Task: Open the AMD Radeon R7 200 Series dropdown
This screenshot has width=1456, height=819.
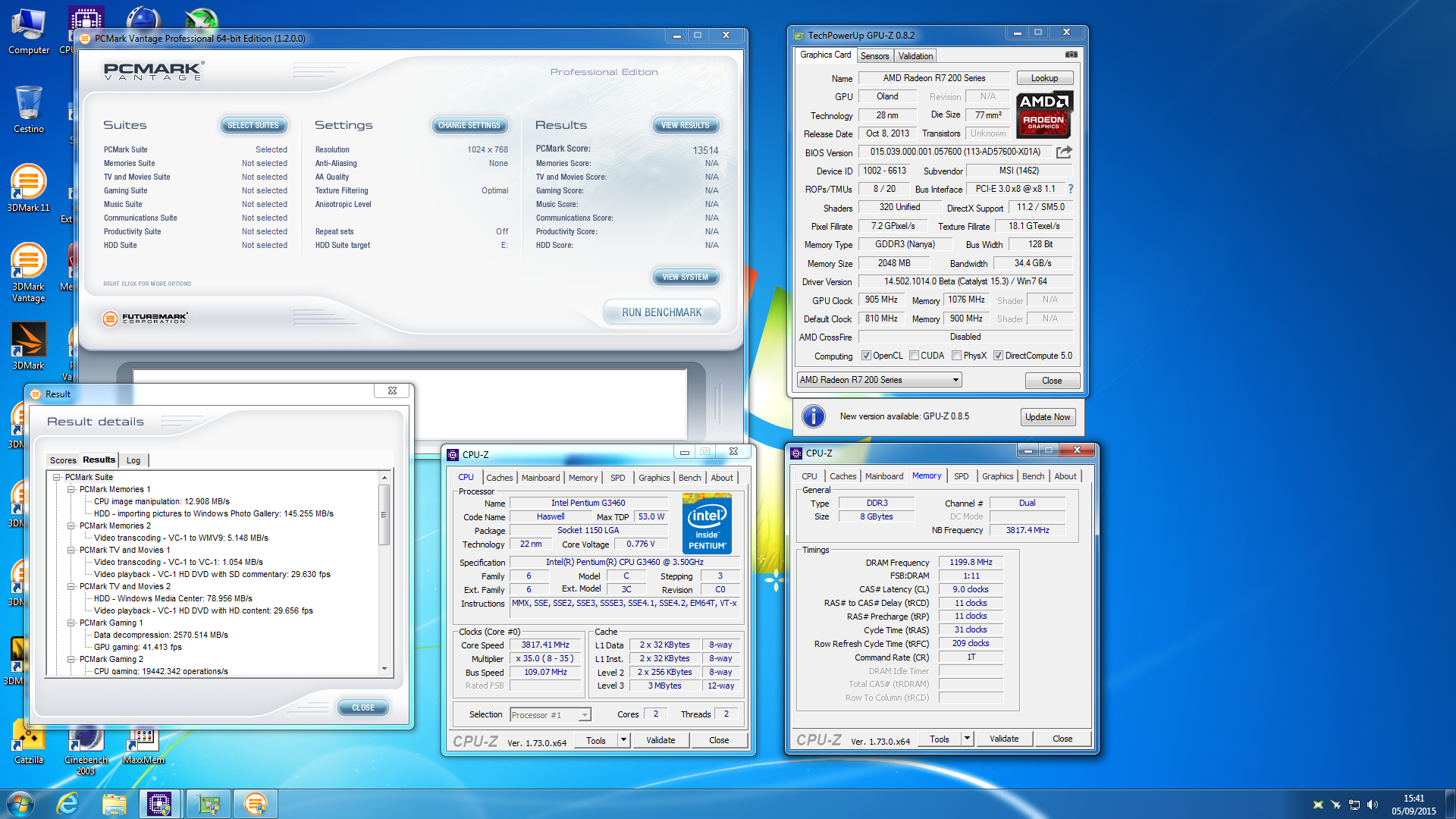Action: click(x=880, y=380)
